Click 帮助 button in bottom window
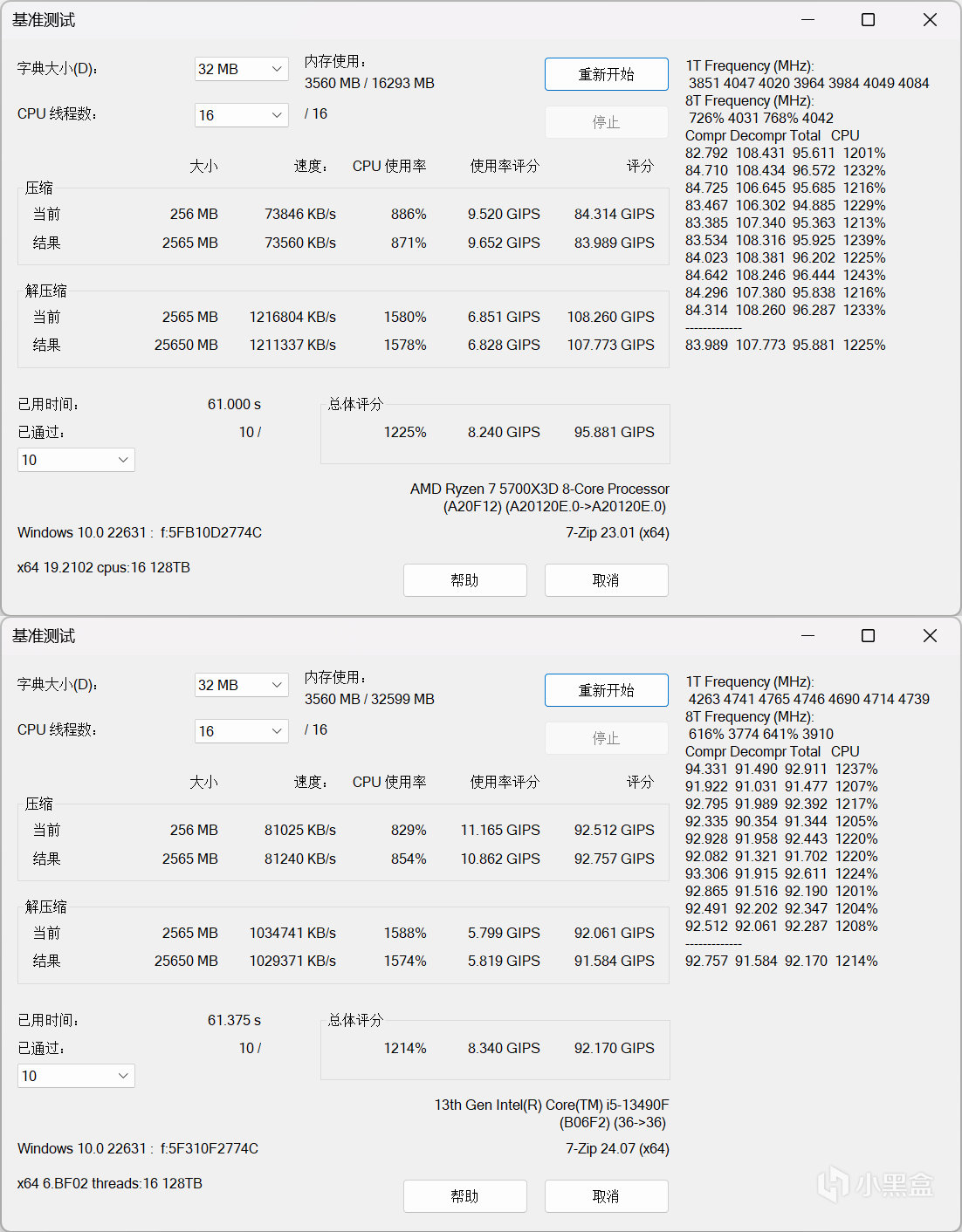The height and width of the screenshot is (1232, 962). click(465, 1196)
